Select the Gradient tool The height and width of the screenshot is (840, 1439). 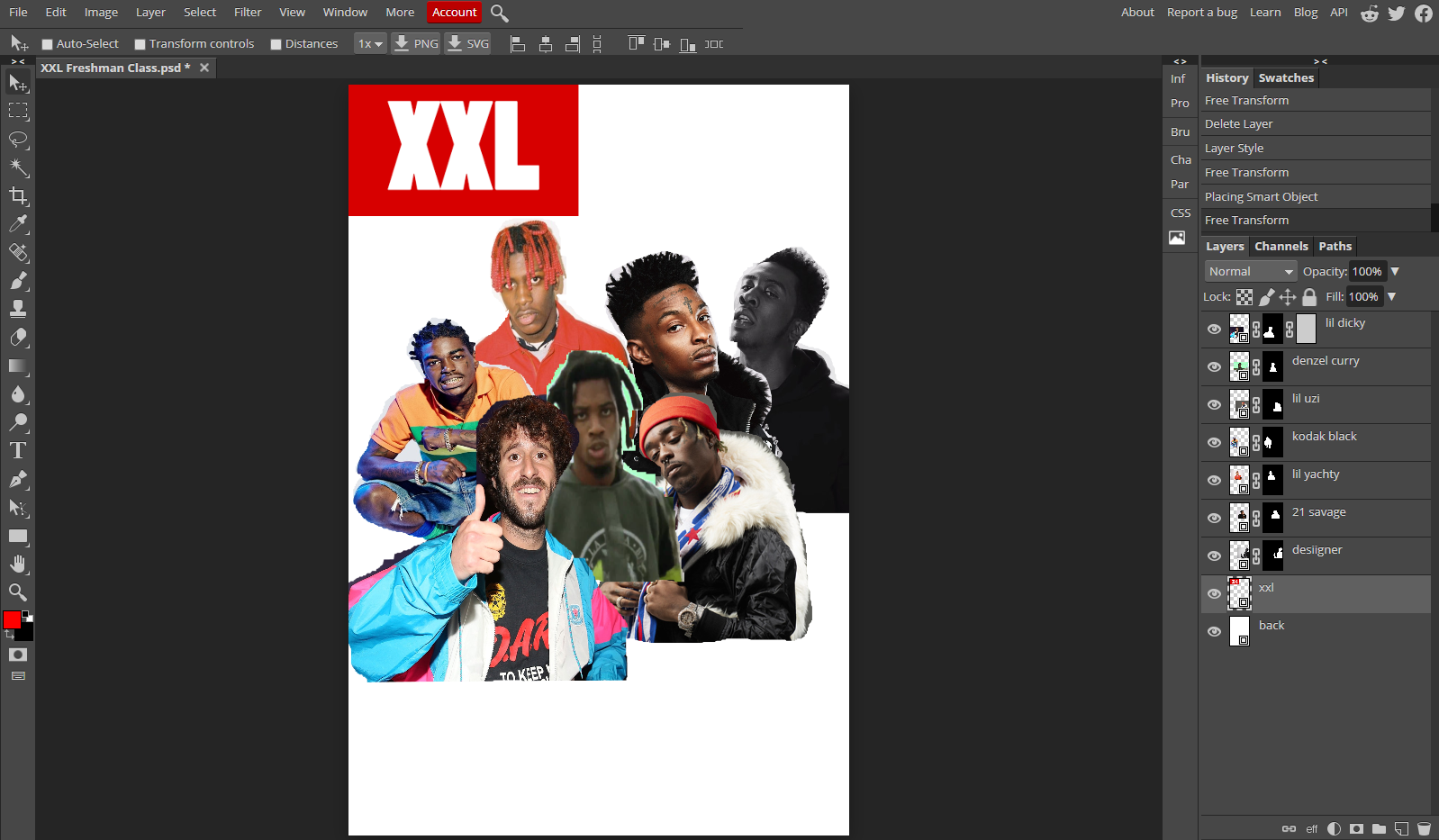18,366
